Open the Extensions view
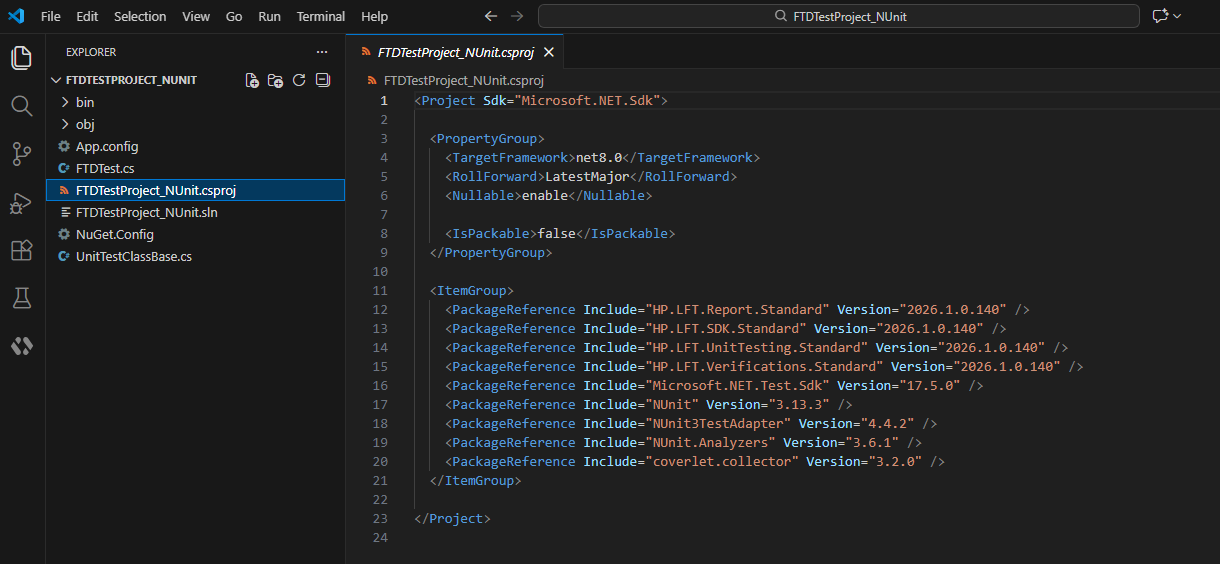The height and width of the screenshot is (564, 1220). 21,250
